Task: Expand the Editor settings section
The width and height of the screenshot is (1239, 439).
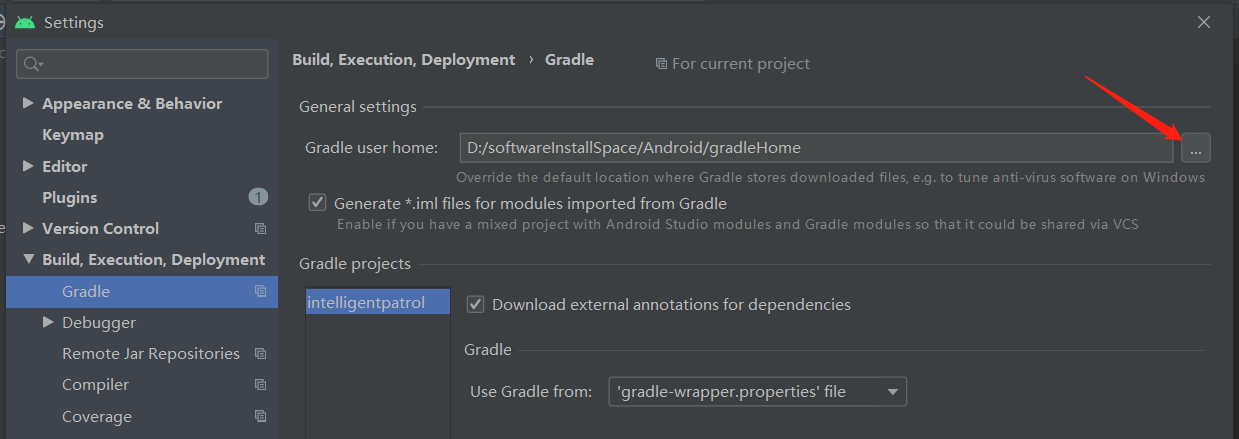Action: [x=28, y=166]
